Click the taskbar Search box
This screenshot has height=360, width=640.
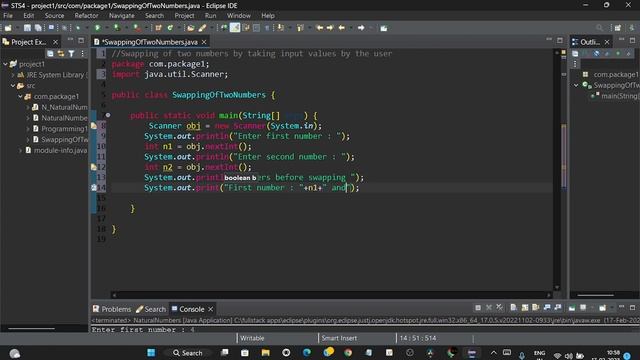[x=187, y=353]
